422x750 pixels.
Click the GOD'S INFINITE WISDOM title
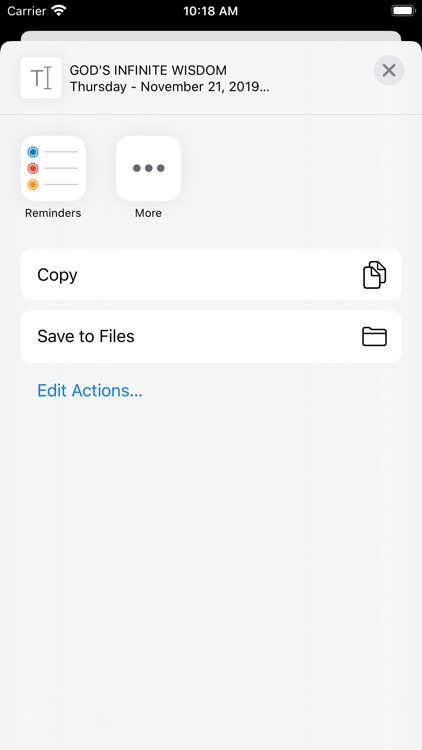click(148, 70)
